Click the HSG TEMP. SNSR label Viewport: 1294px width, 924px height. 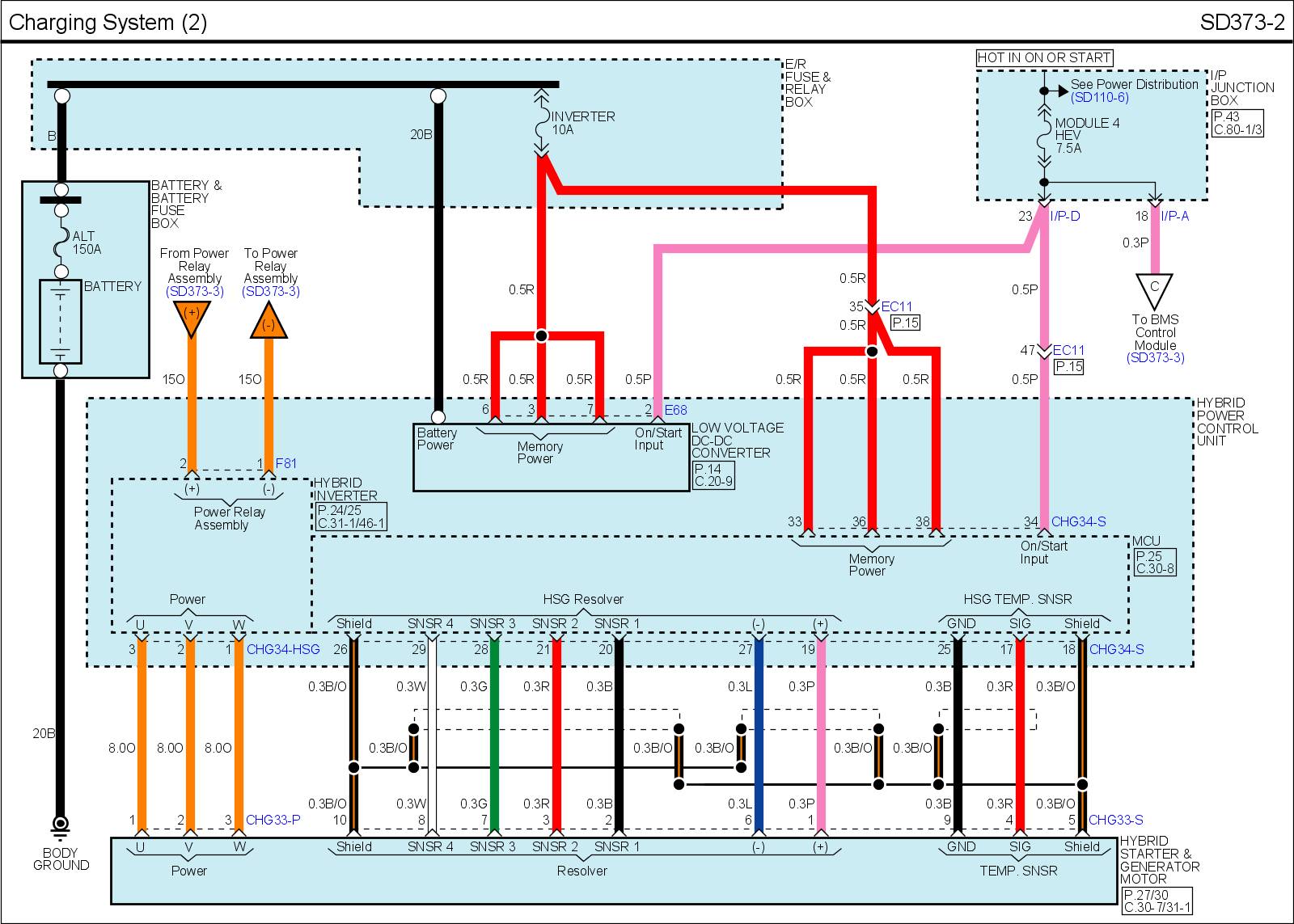(1017, 599)
